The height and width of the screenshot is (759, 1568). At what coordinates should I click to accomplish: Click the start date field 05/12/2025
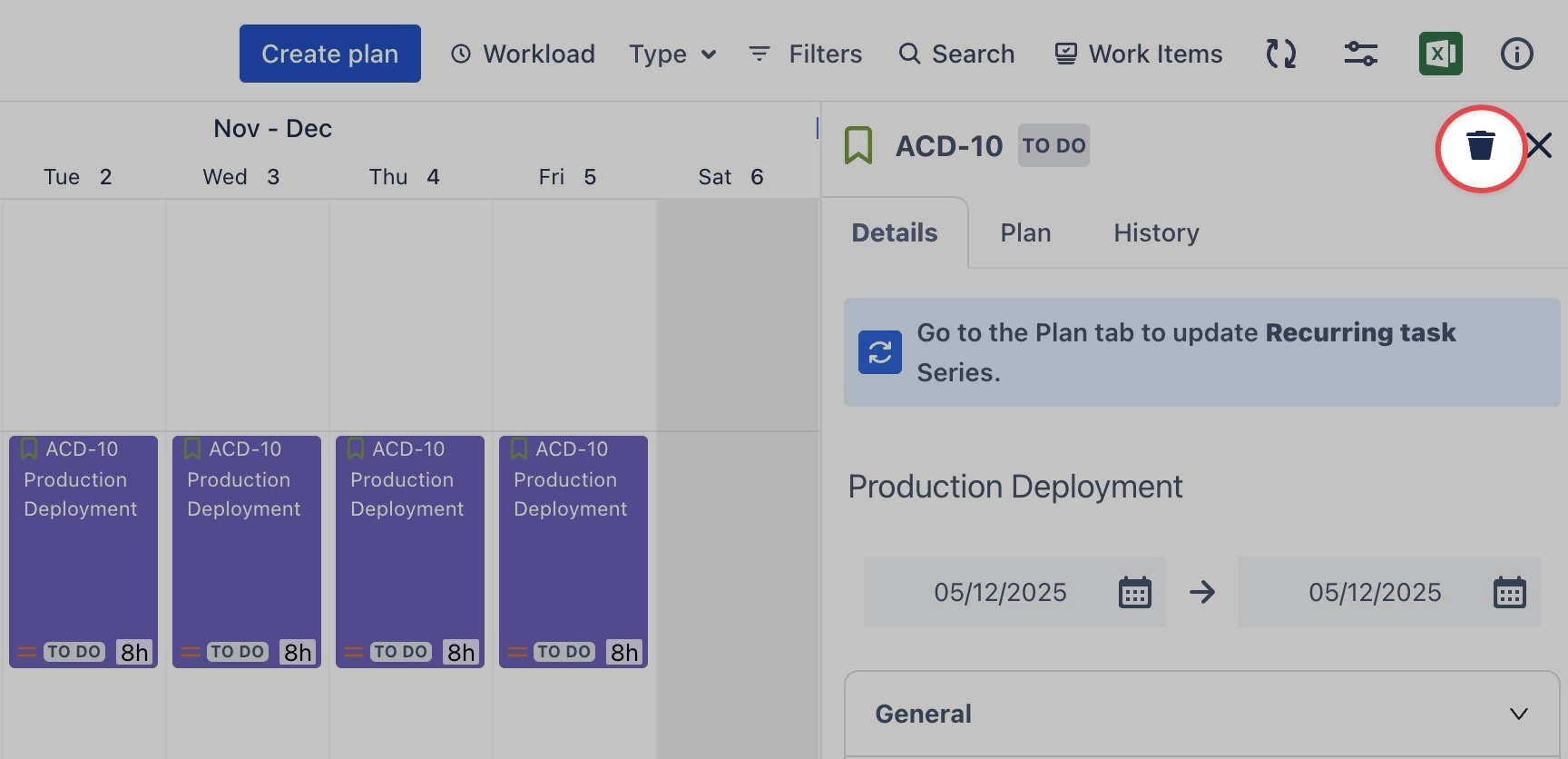tap(999, 592)
